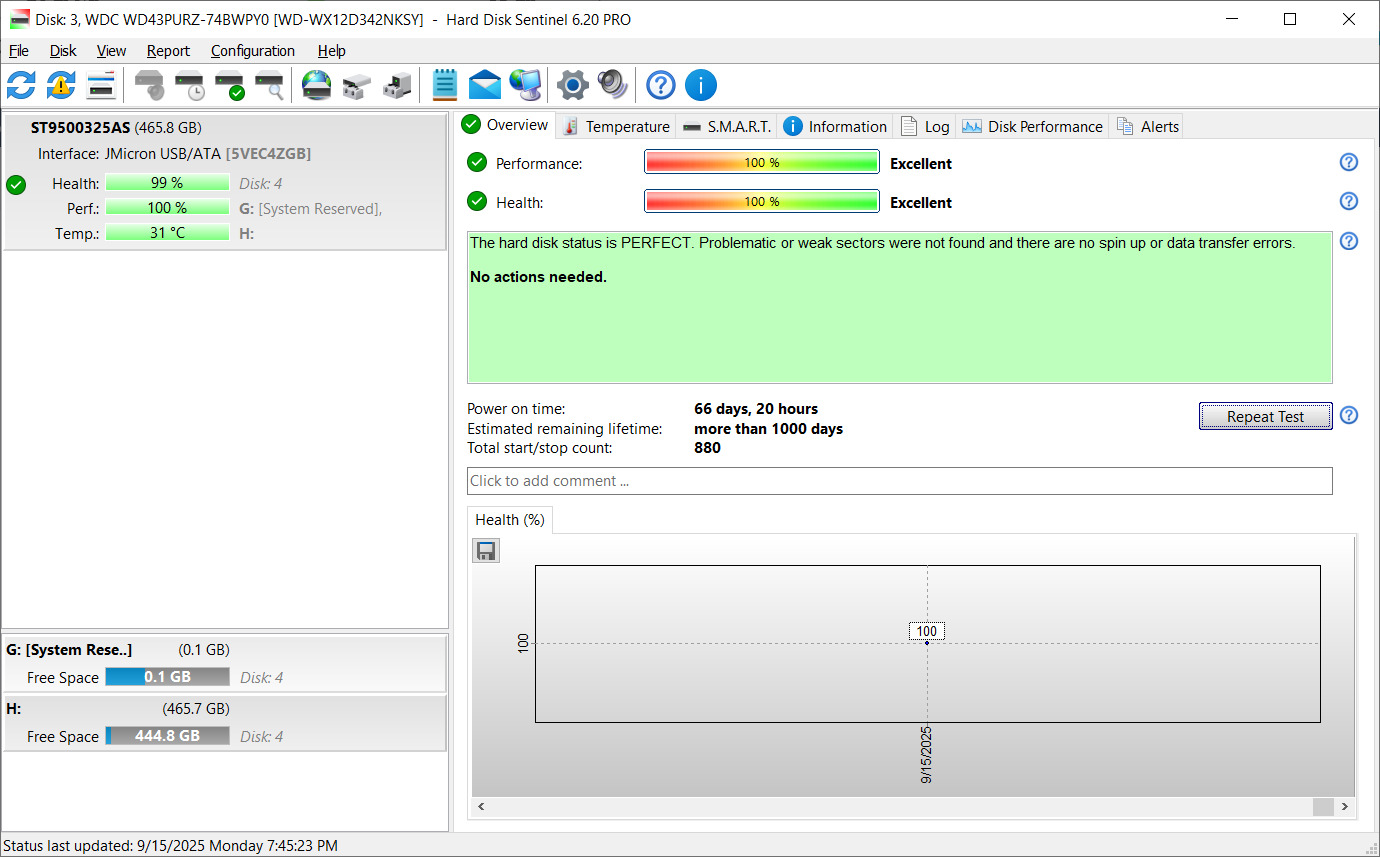Switch to the Overview tab
The width and height of the screenshot is (1380, 859).
tap(506, 125)
